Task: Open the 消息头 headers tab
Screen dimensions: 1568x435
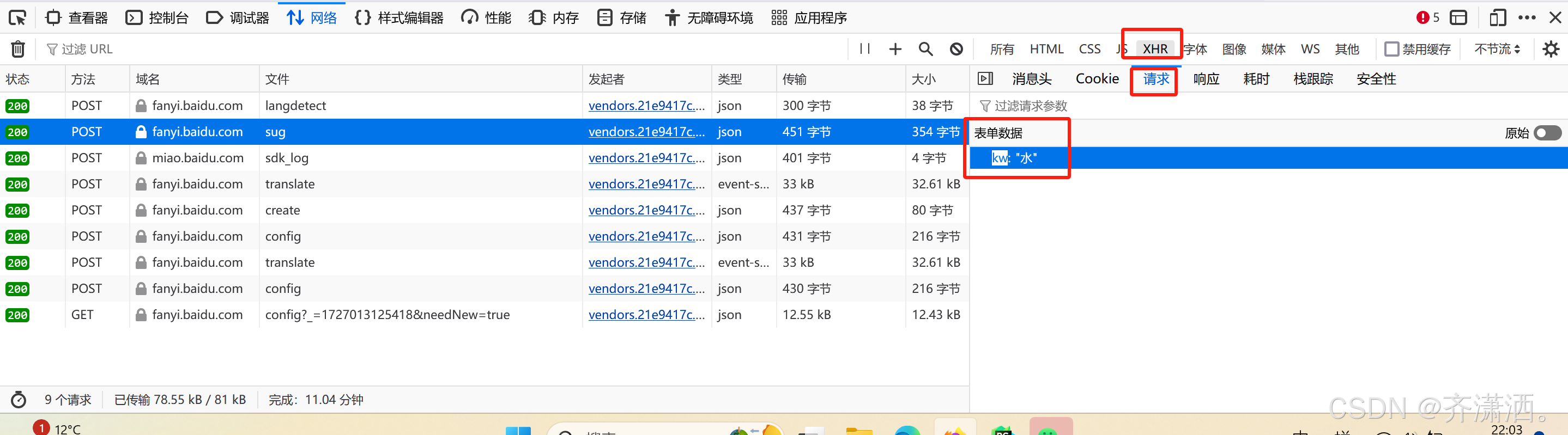Action: point(1032,78)
